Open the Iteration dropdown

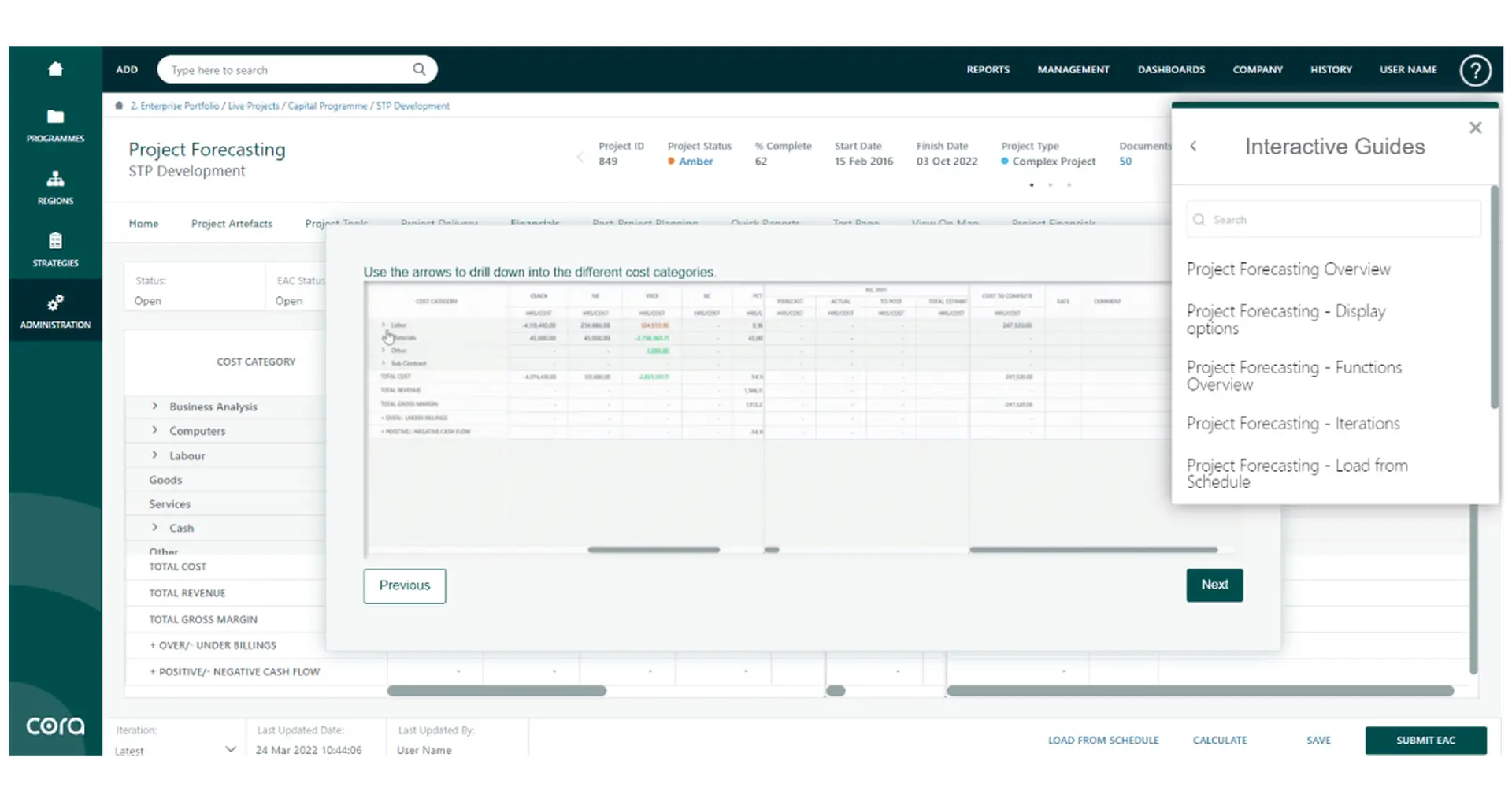230,749
